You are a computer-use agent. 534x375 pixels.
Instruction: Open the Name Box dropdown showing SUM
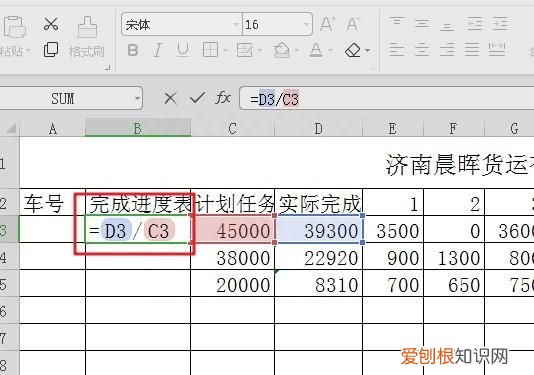pyautogui.click(x=137, y=99)
